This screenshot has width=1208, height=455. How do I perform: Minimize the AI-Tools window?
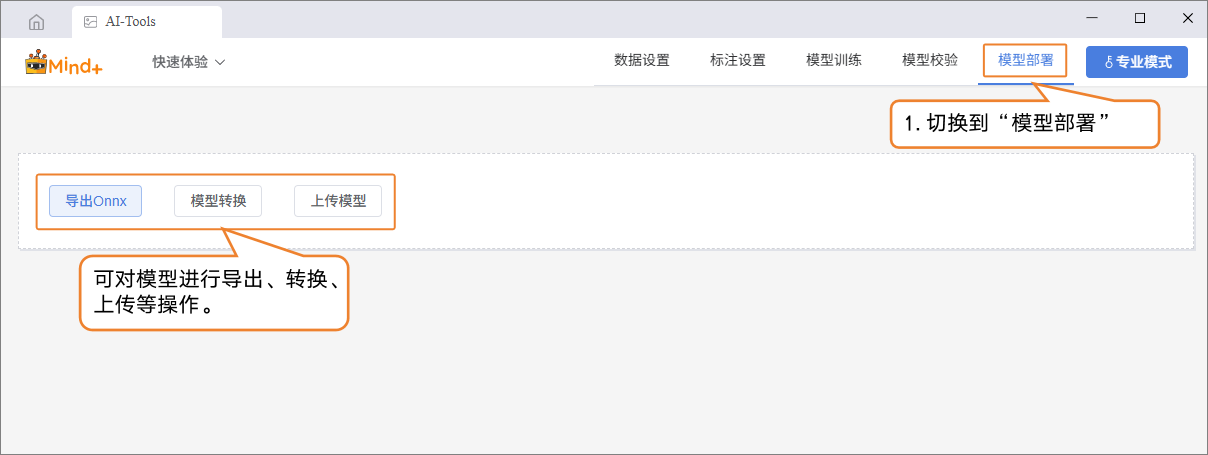(x=1092, y=18)
